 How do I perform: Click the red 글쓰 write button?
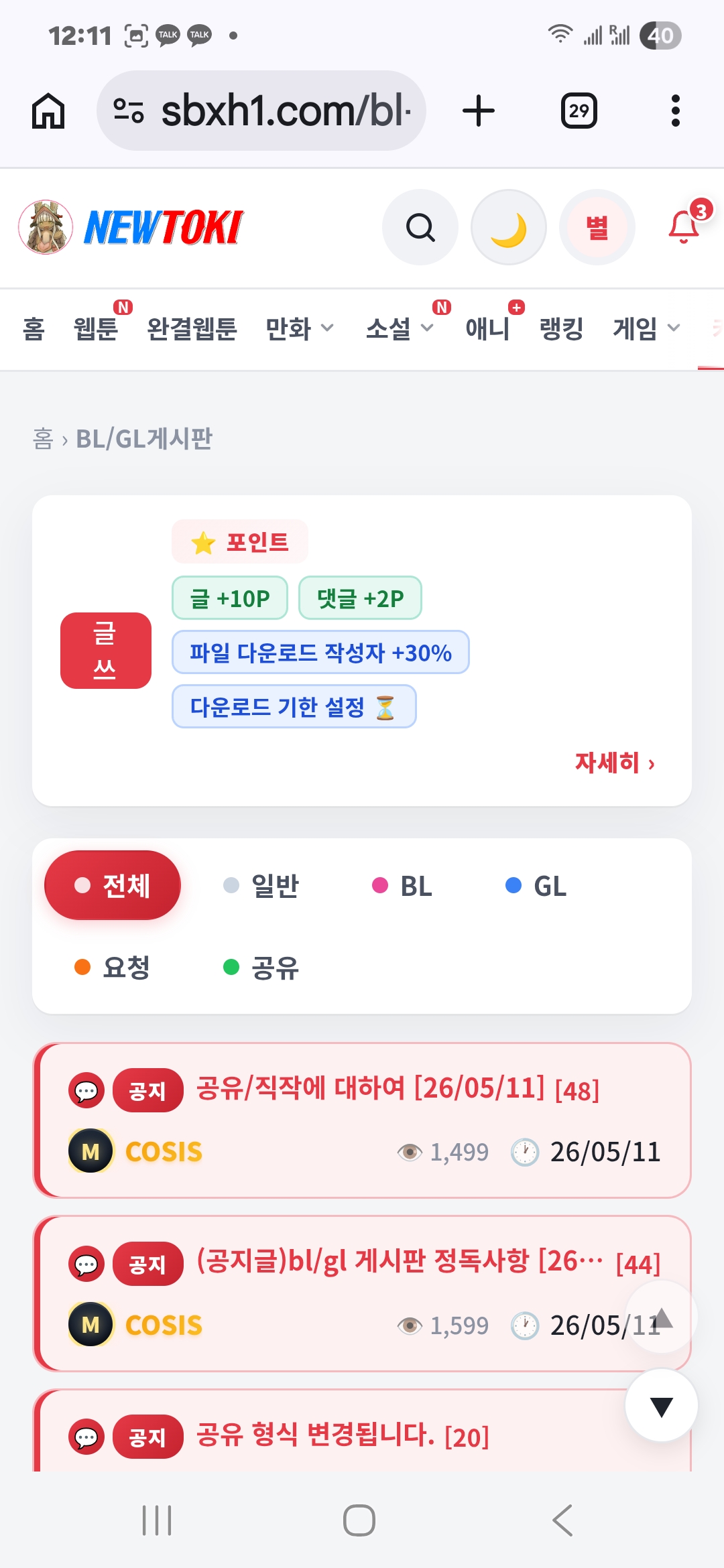click(x=106, y=651)
